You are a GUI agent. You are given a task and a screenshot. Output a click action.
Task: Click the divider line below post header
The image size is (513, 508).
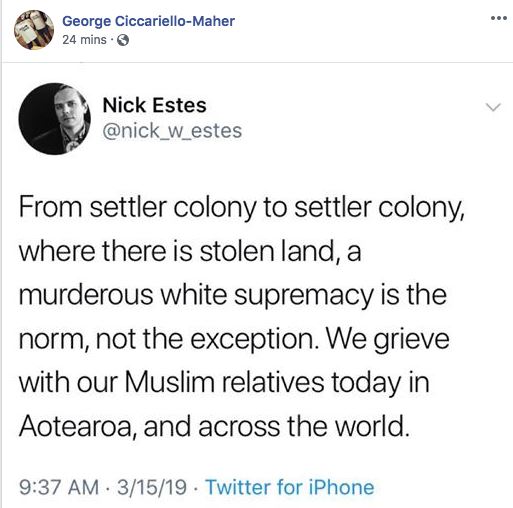257,62
